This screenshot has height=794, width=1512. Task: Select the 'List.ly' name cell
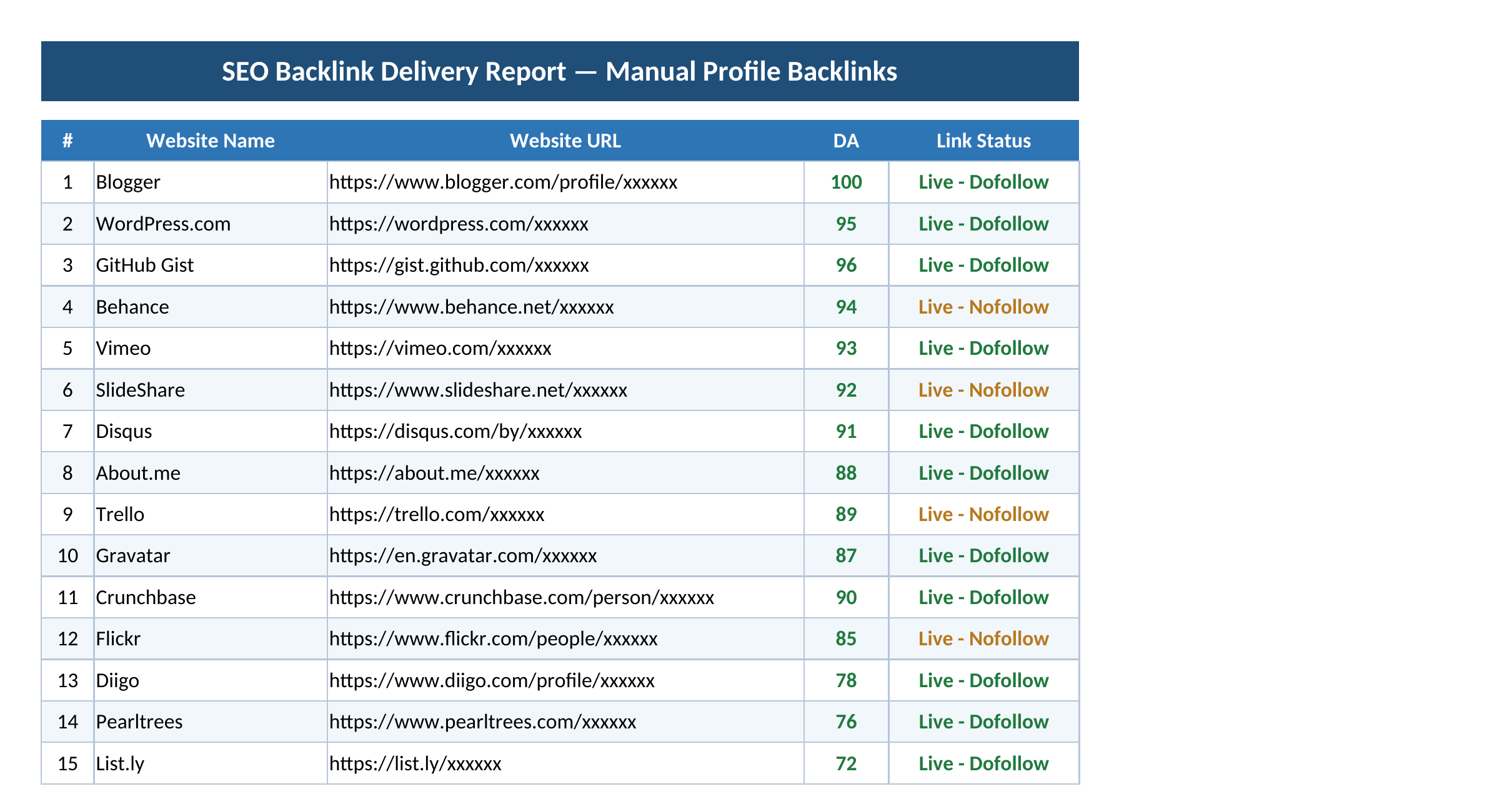point(211,763)
